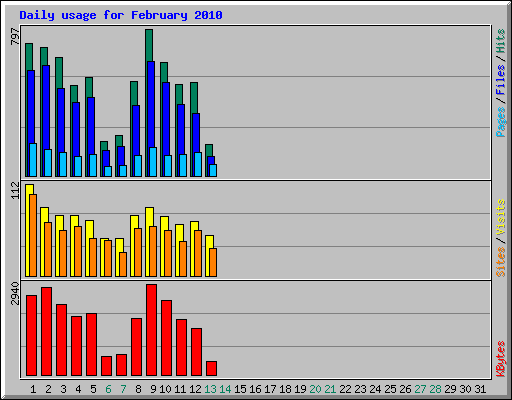Click day 10 on the x-axis
512x400 pixels.
click(x=165, y=389)
